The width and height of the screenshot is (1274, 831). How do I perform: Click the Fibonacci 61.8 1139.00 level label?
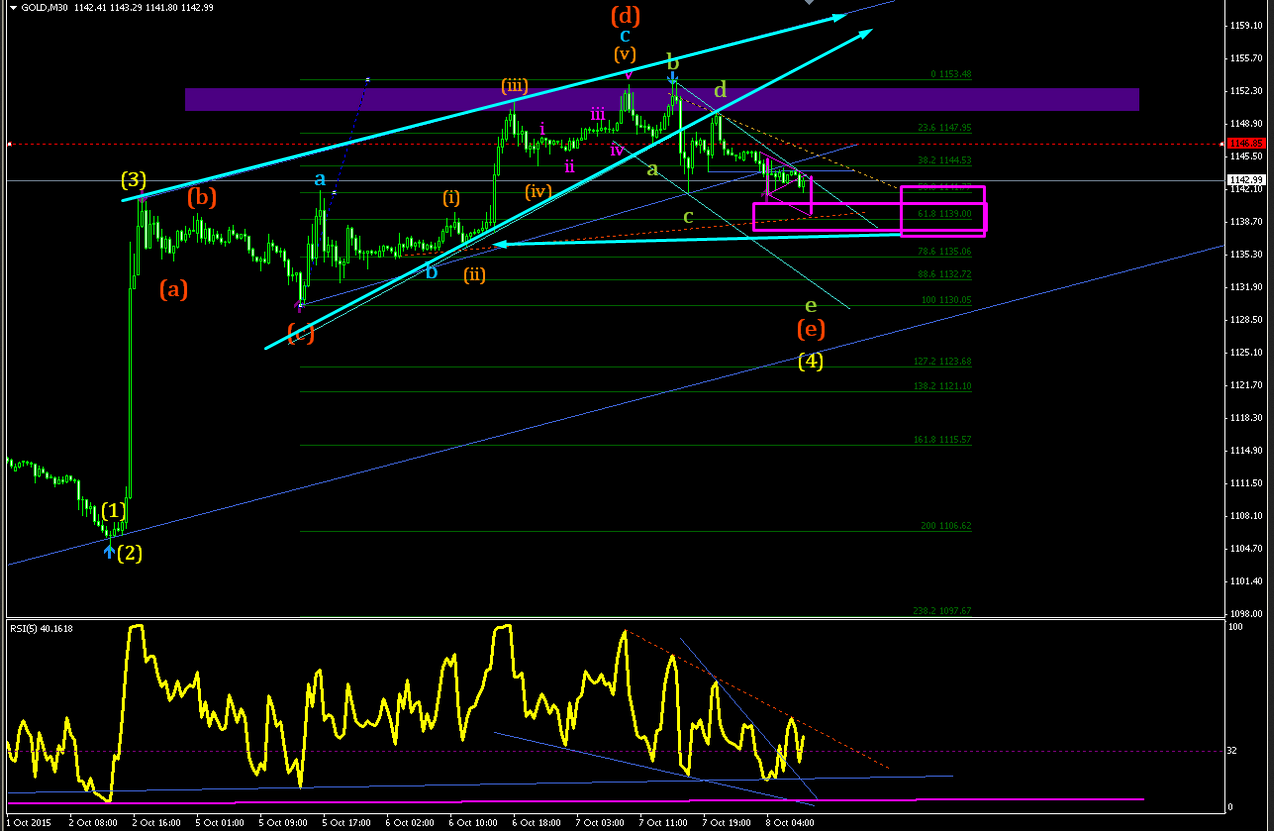(945, 213)
